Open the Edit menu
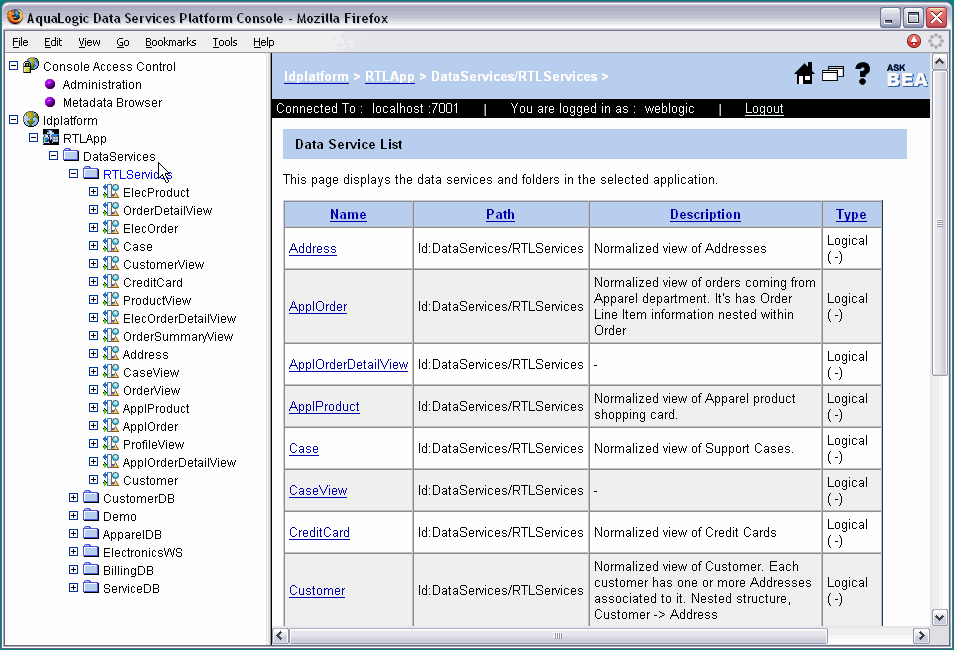 (x=53, y=42)
